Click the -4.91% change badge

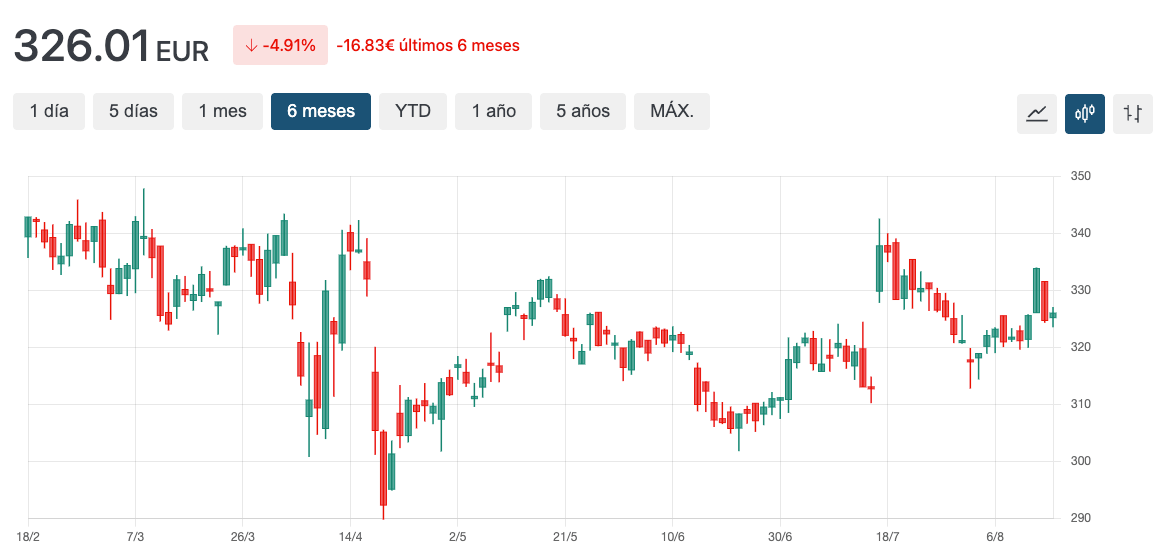click(280, 45)
